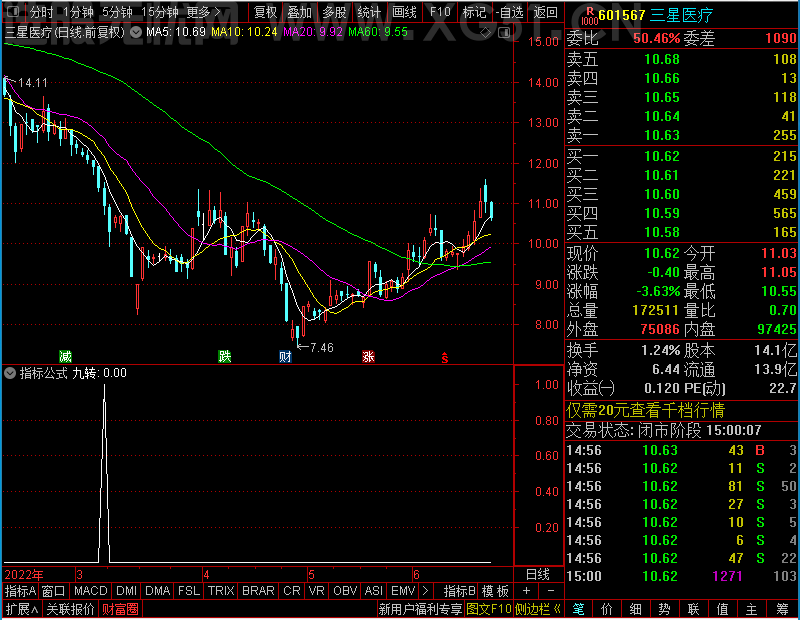
Task: Open 关联报价 related quotes
Action: (70, 609)
